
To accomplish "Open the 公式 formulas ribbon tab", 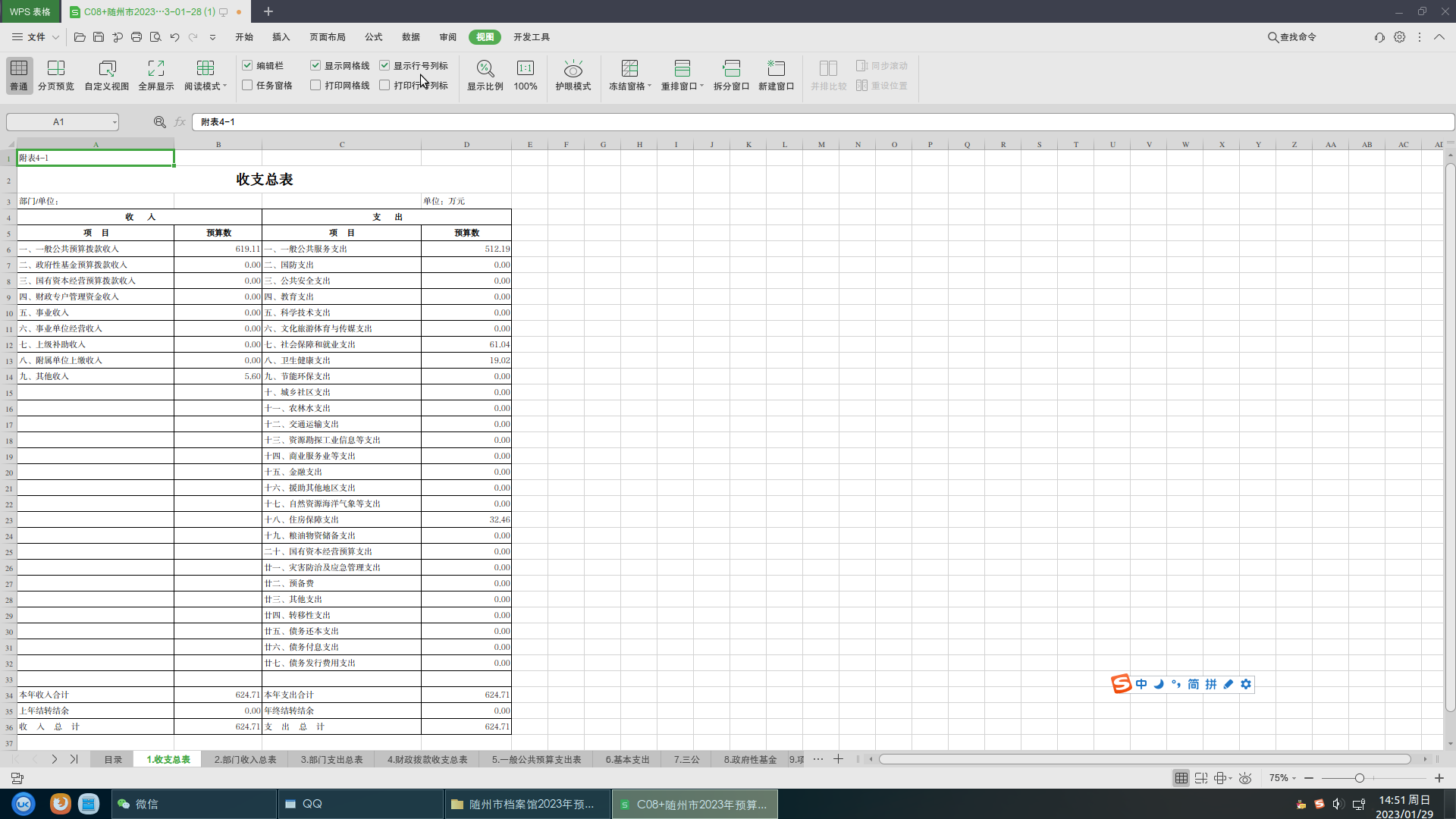I will tap(373, 37).
